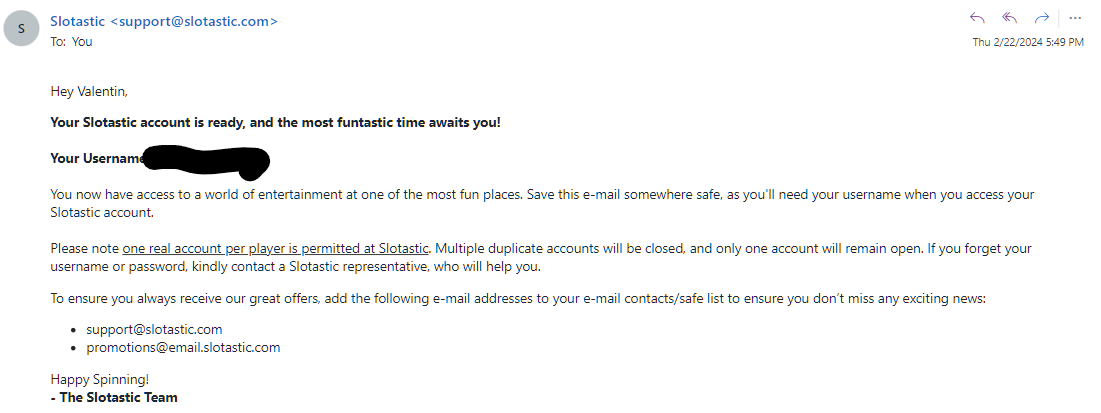Click the Reply All double-arrow icon
Viewport: 1101px width, 413px height.
pyautogui.click(x=1010, y=18)
